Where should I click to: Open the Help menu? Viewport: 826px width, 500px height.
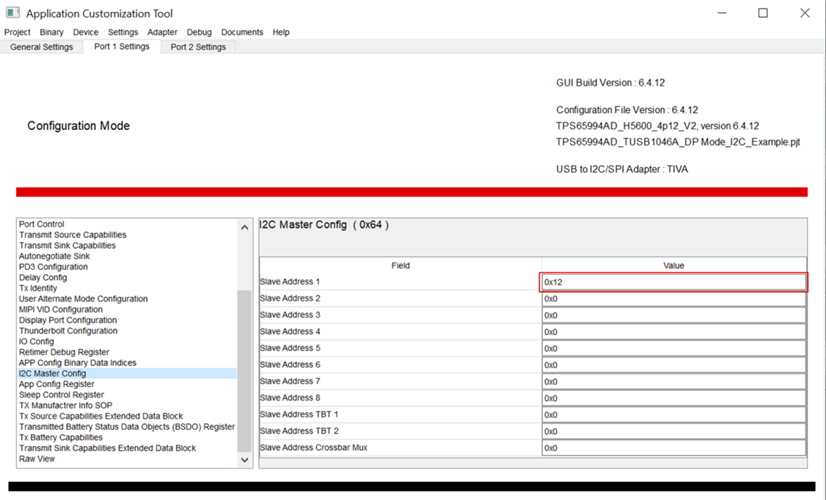281,32
